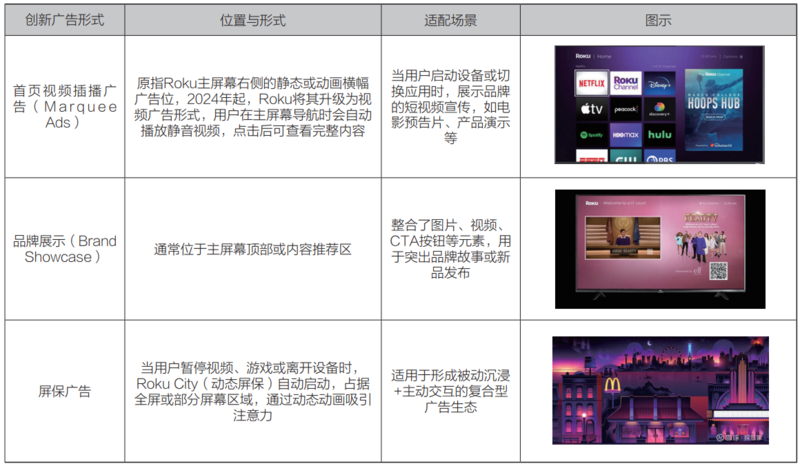Viewport: 800px width, 466px height.
Task: Open the Hulu channel tile
Action: pyautogui.click(x=660, y=134)
